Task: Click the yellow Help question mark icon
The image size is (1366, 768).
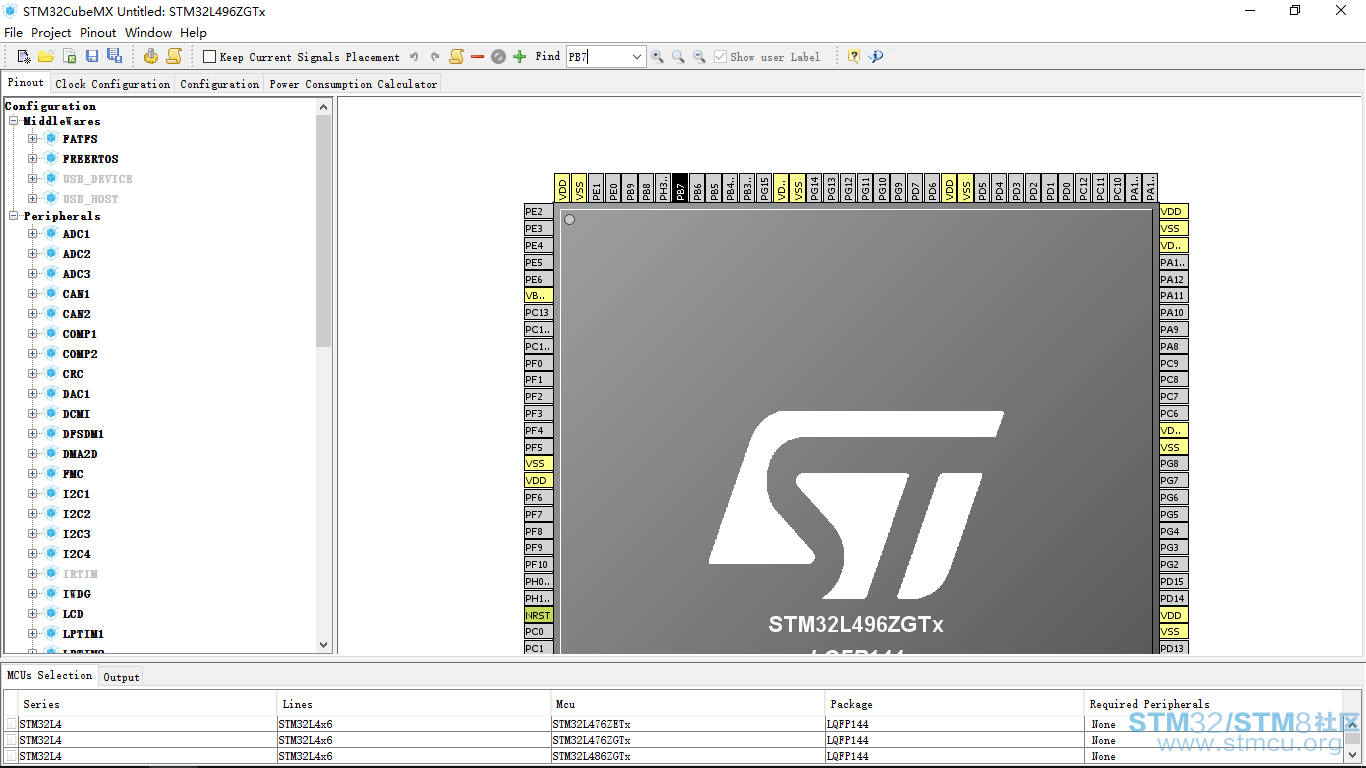Action: click(x=854, y=57)
